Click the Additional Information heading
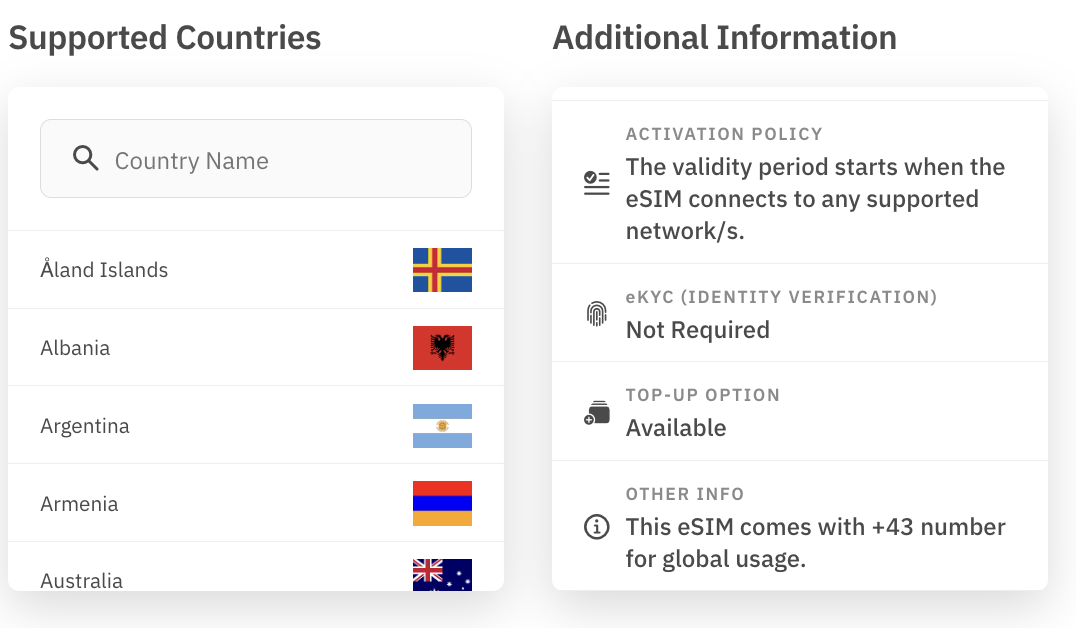 click(x=725, y=38)
